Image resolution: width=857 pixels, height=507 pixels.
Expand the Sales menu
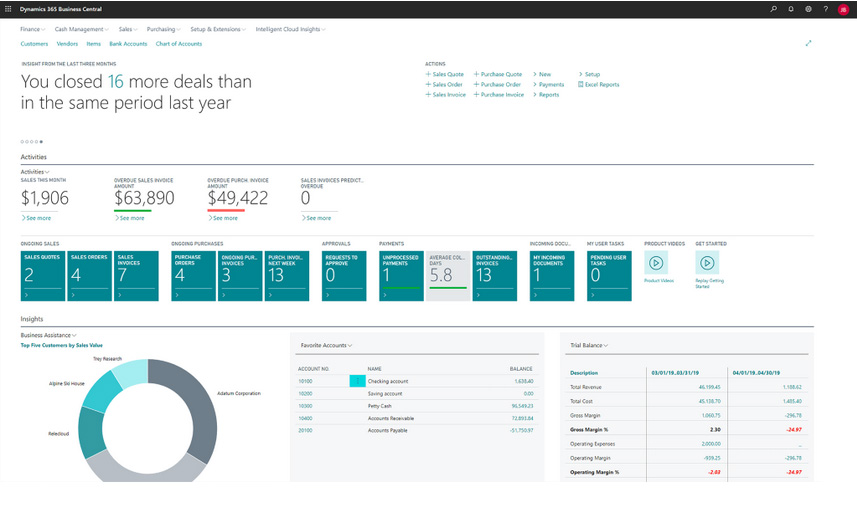(x=128, y=30)
